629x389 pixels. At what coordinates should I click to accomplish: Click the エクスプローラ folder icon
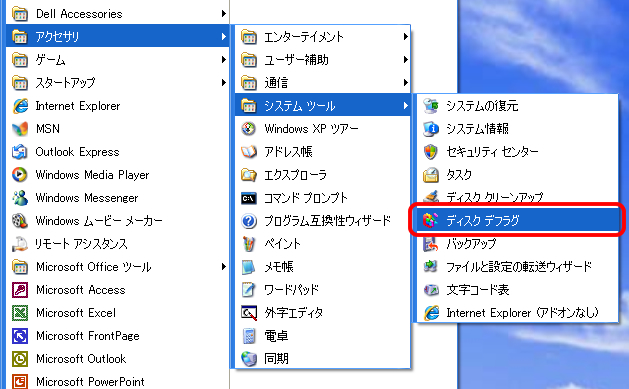(x=249, y=175)
